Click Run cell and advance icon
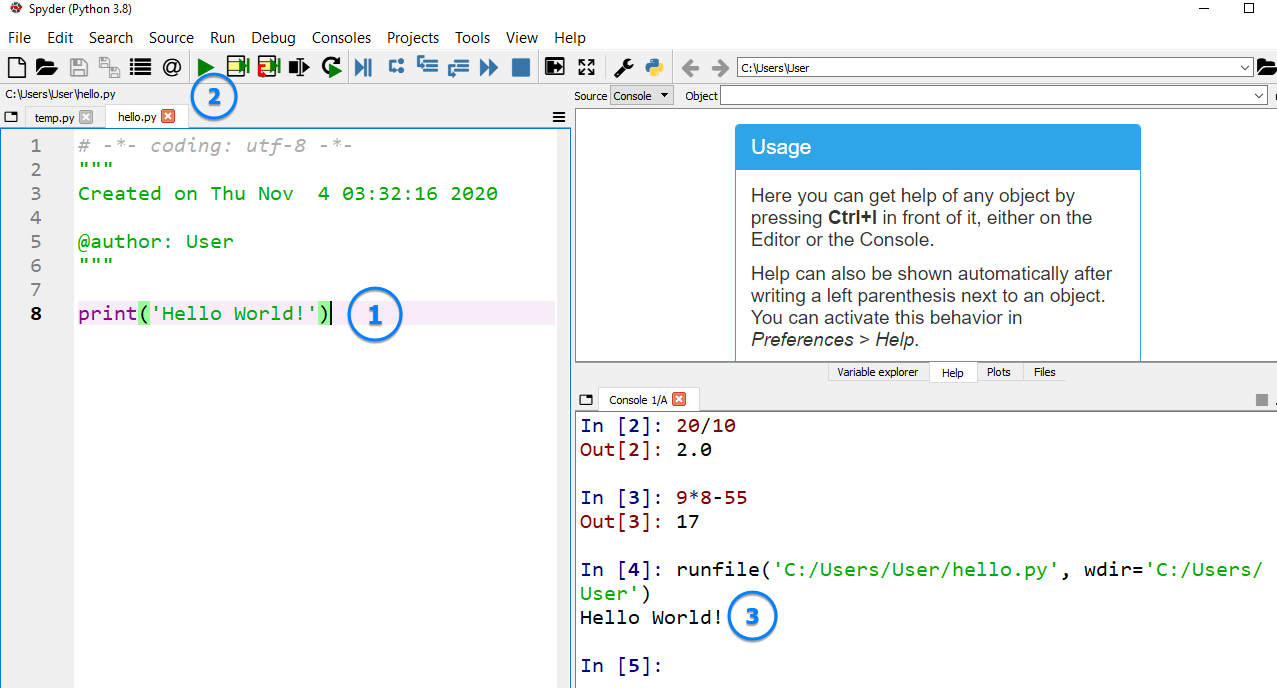This screenshot has height=688, width=1277. coord(268,67)
